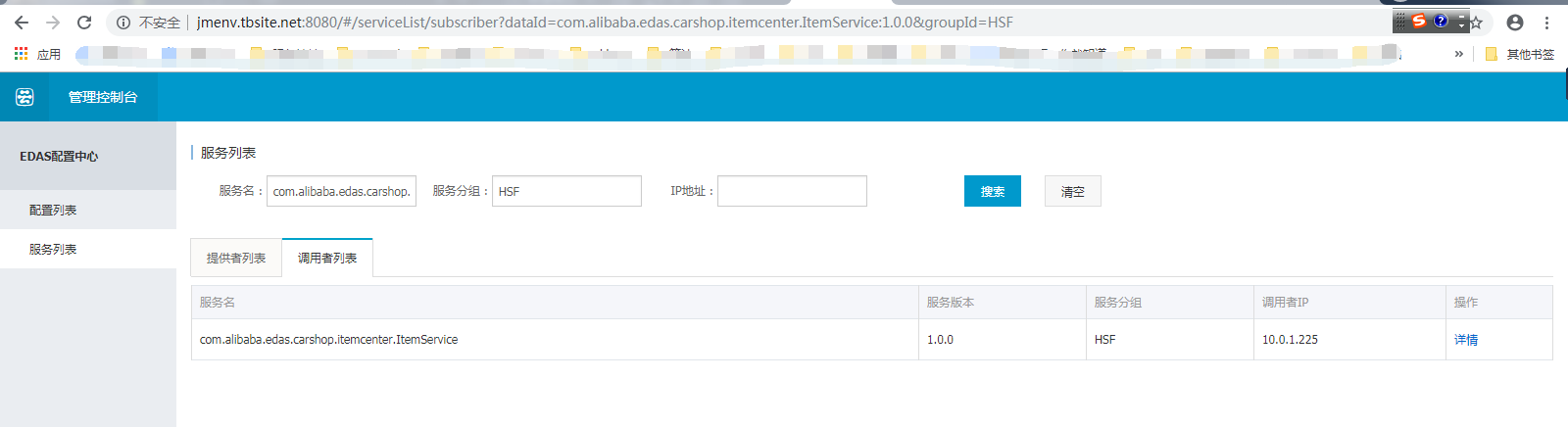Select the version cell 1.0.0

[1003, 340]
